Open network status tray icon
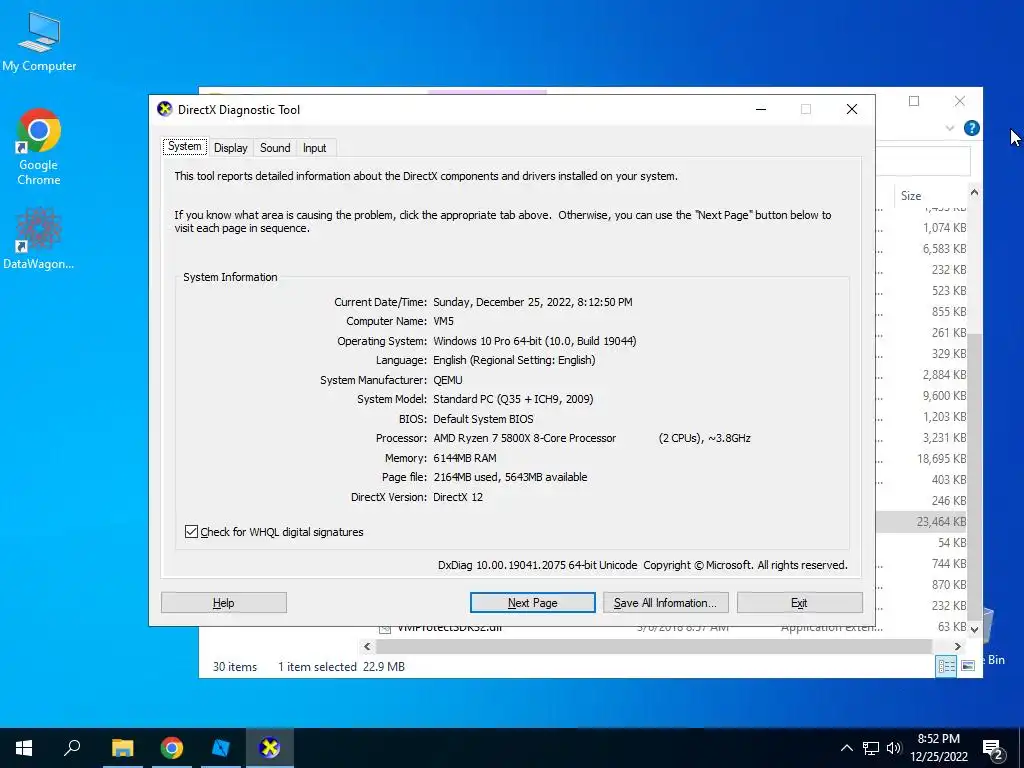1024x768 pixels. [x=871, y=748]
